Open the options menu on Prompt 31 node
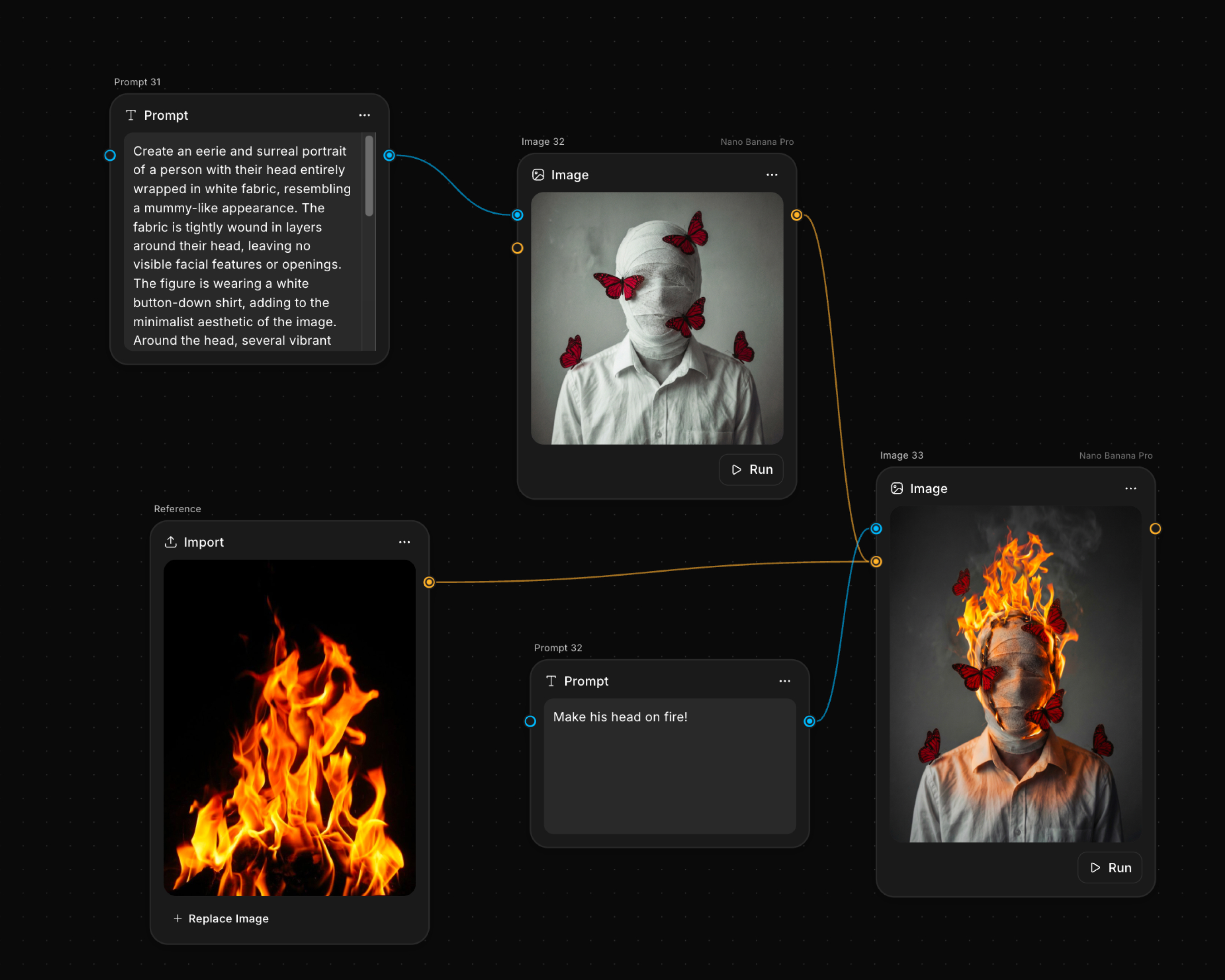1225x980 pixels. point(365,115)
